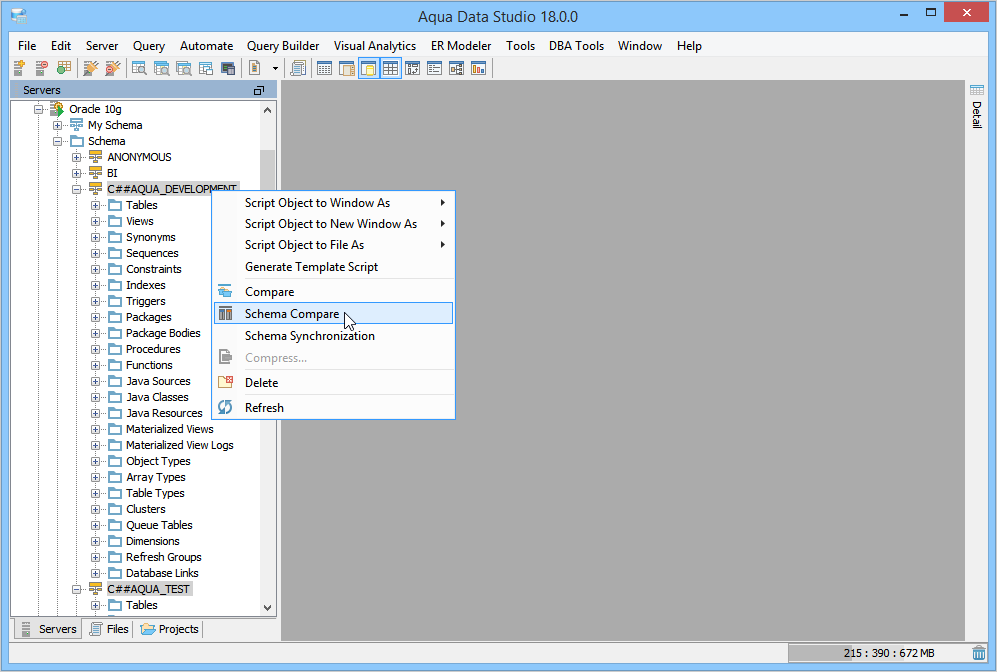997x672 pixels.
Task: Expand the Views folder node
Action: (95, 221)
